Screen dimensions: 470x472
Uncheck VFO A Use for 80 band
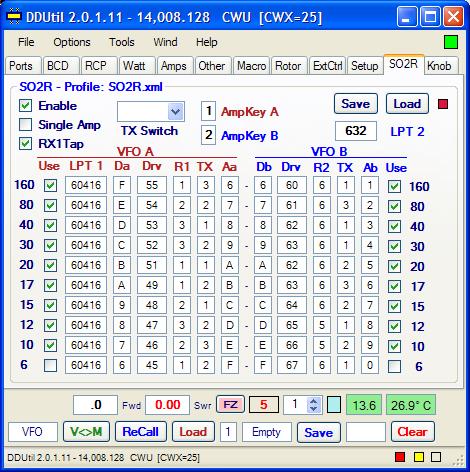click(x=50, y=205)
